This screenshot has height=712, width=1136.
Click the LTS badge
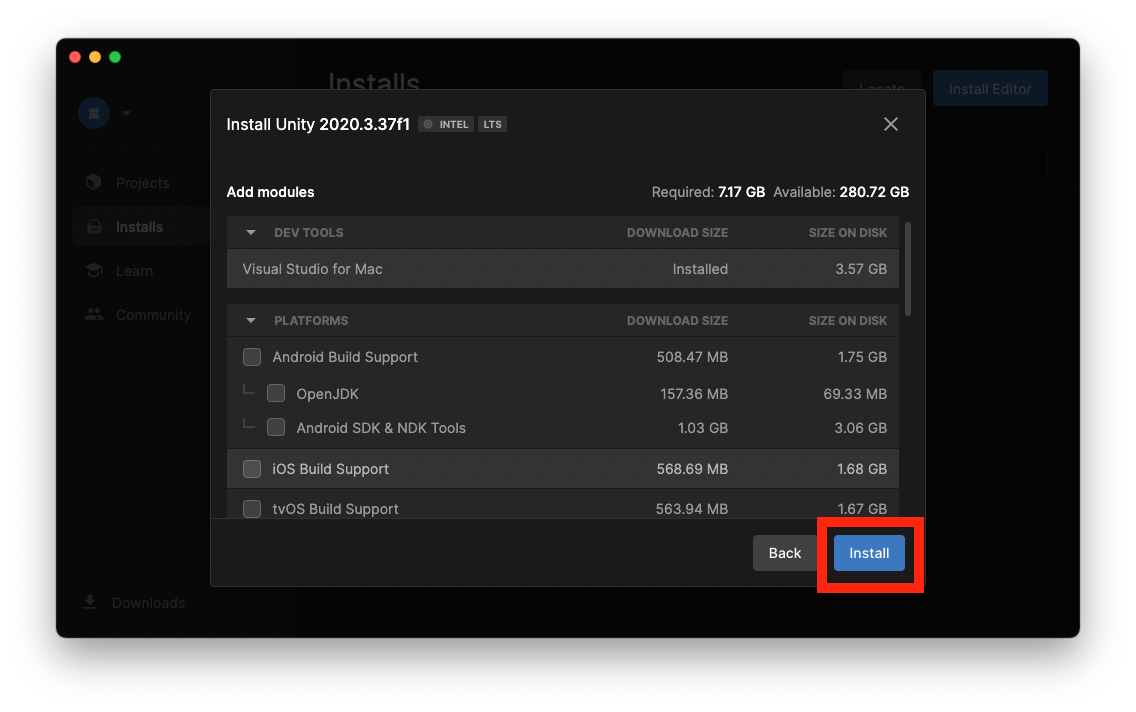[x=492, y=125]
